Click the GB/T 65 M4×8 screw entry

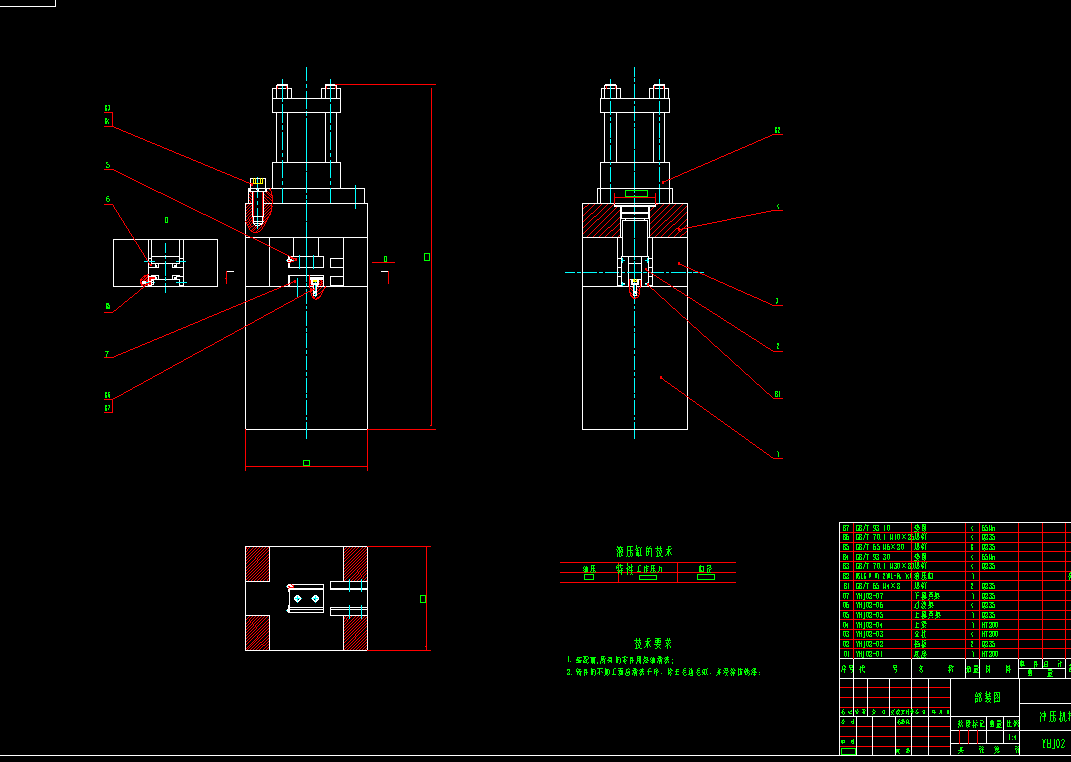879,586
